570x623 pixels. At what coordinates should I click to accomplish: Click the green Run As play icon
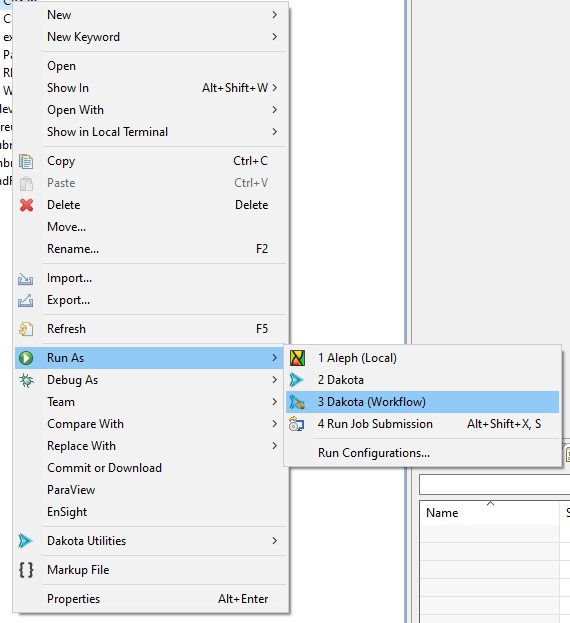click(x=26, y=358)
